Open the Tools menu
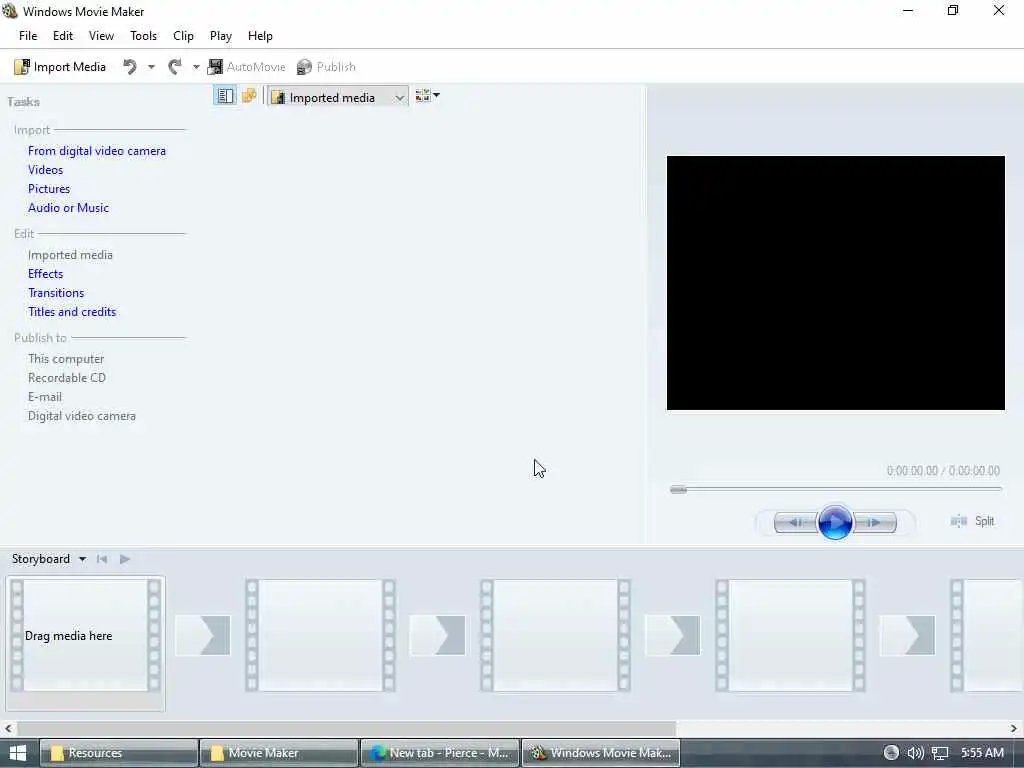1024x768 pixels. [x=143, y=36]
